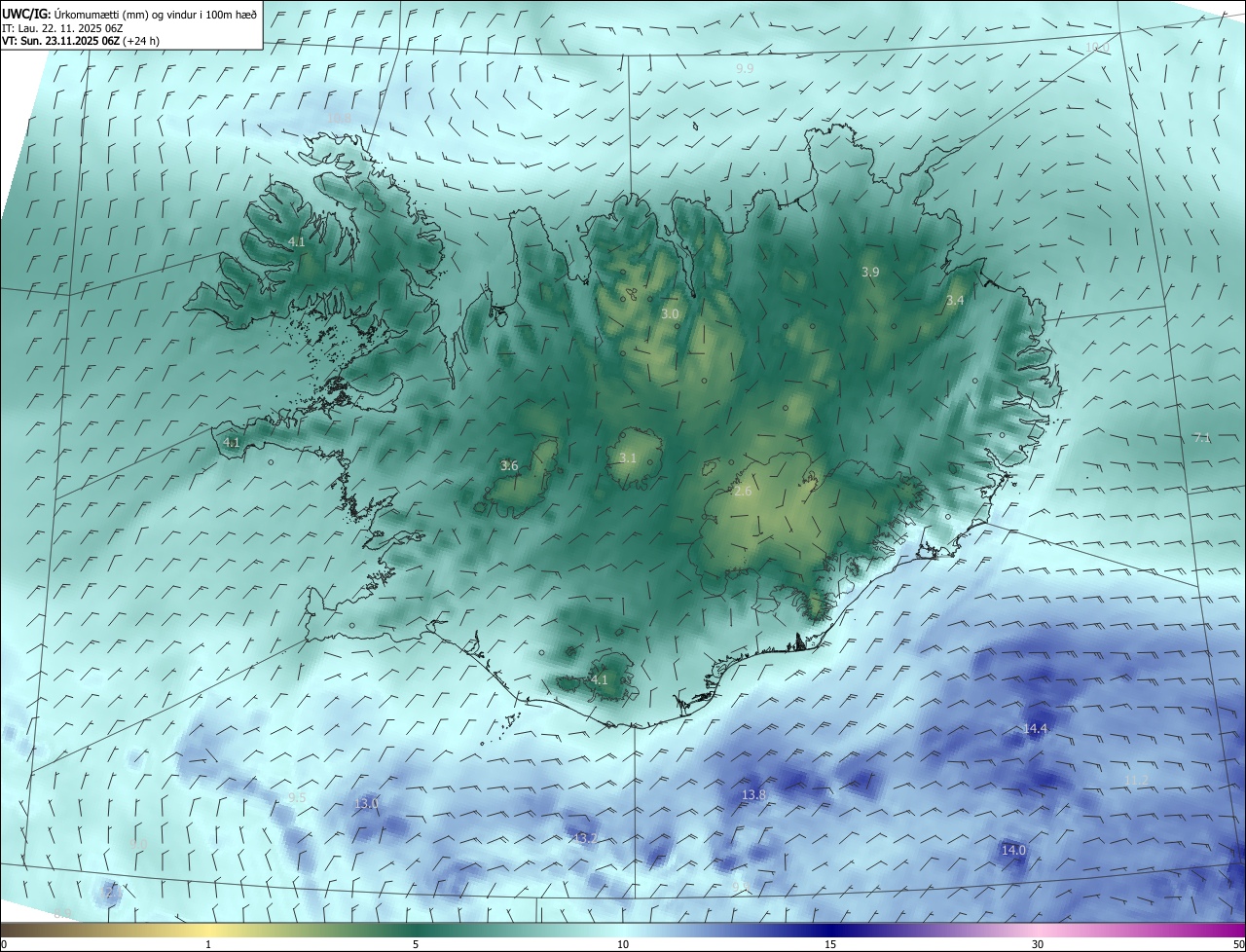Click the 'VT: Sun. 23.11.2025 06Z (+24 h)' line
This screenshot has width=1246, height=952.
80,42
